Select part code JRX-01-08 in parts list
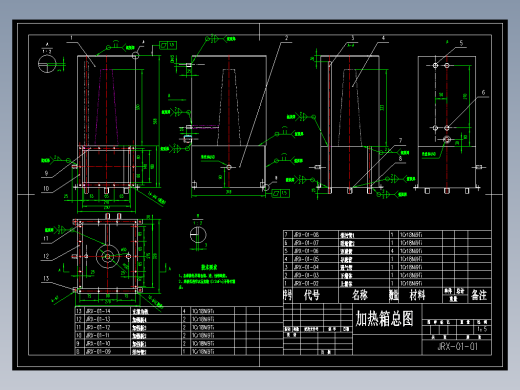The width and height of the screenshot is (520, 390). (306, 235)
